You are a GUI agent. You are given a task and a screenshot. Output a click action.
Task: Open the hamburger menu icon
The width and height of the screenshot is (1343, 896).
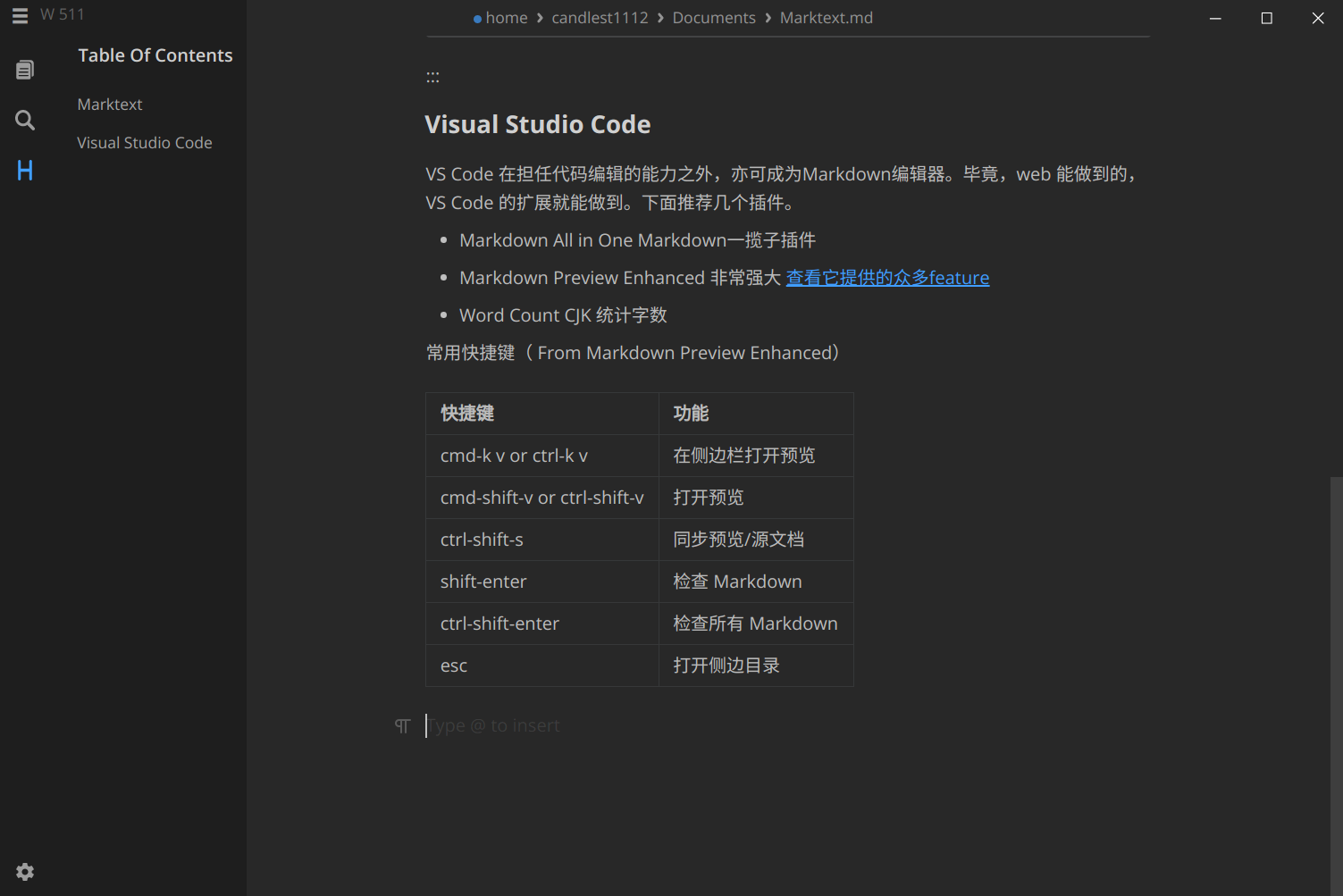[x=20, y=15]
